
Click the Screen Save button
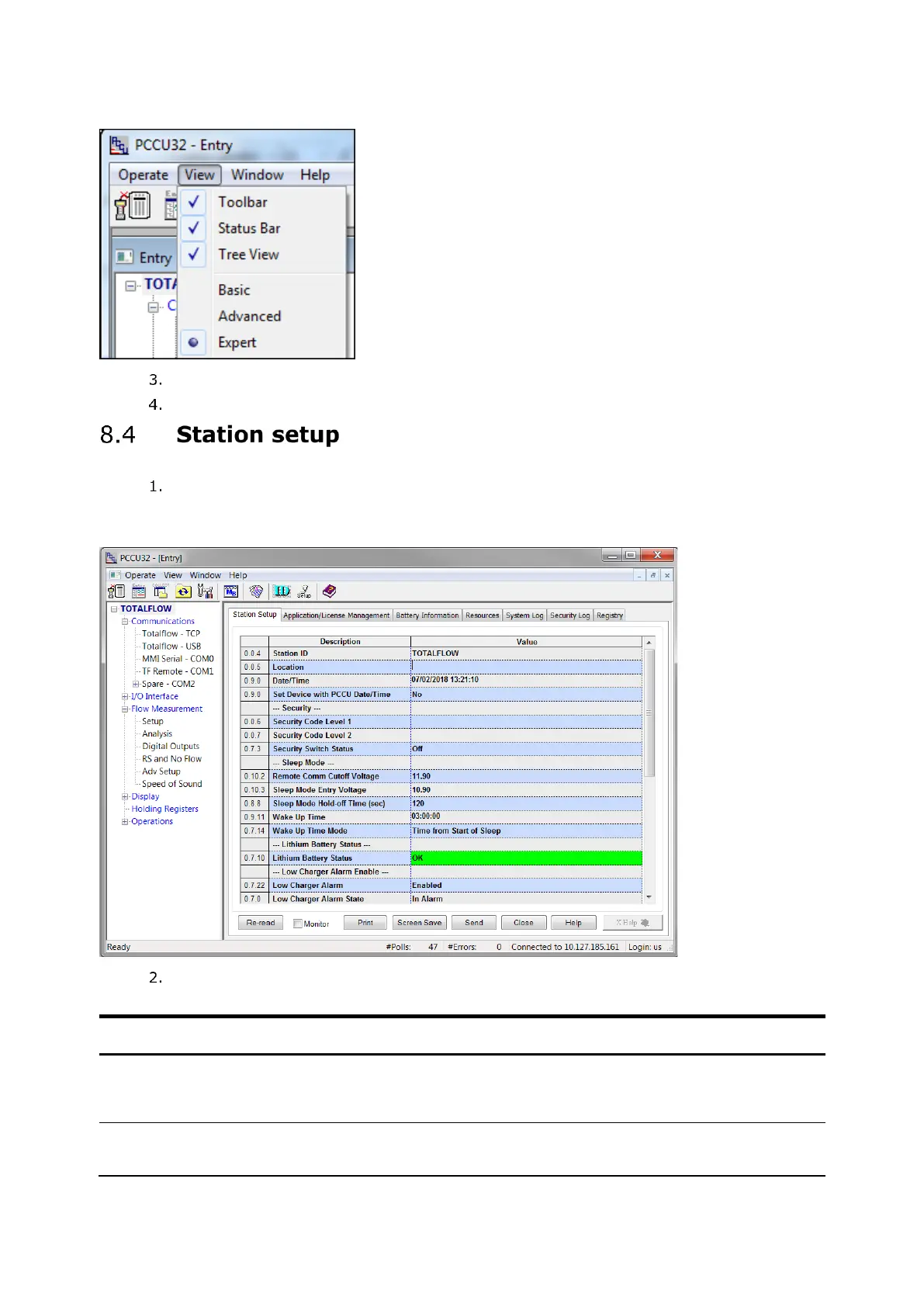pyautogui.click(x=420, y=923)
